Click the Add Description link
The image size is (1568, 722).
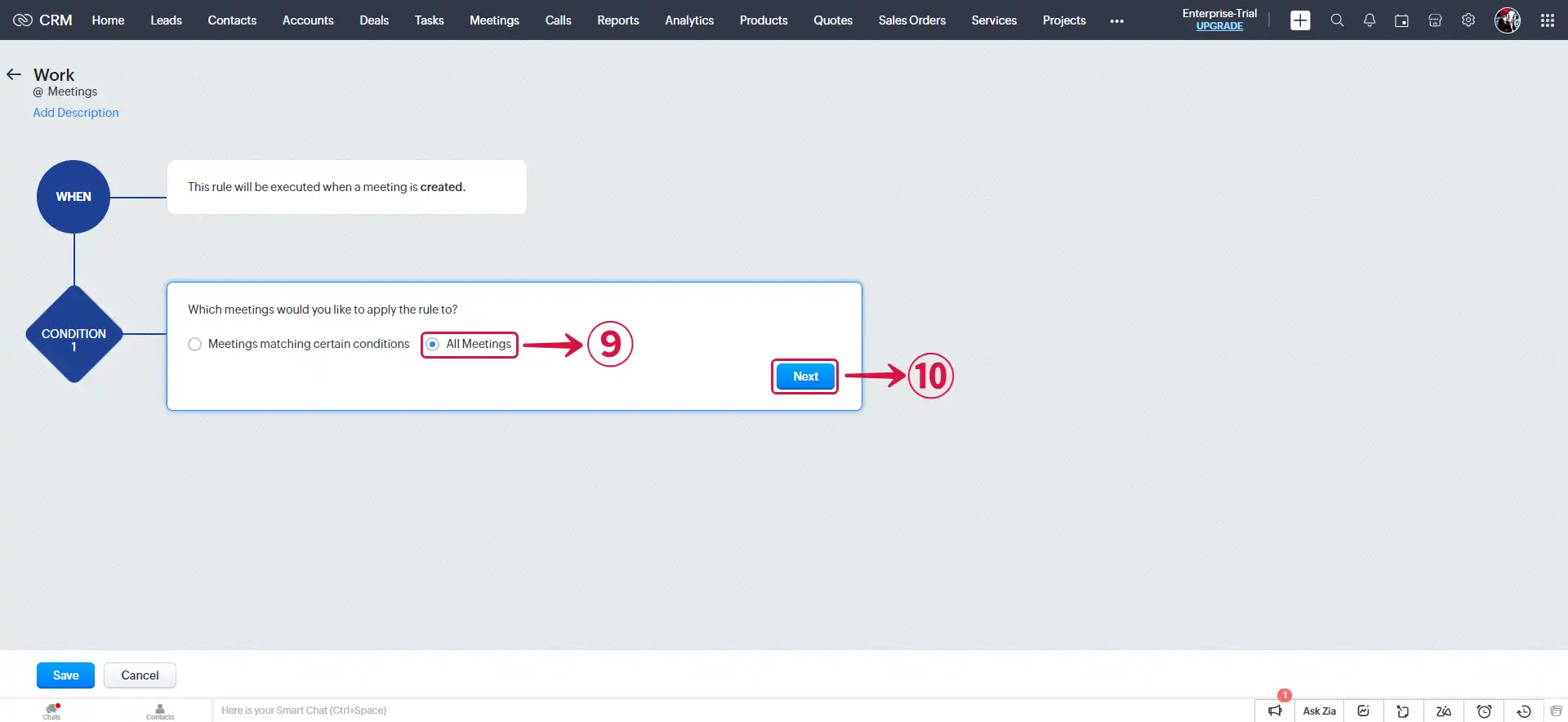(x=76, y=113)
